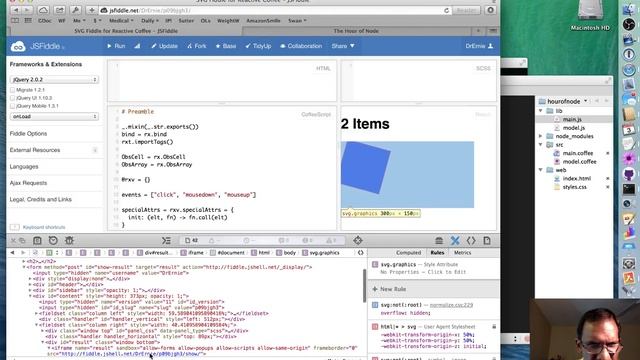The image size is (640, 360).
Task: Show Top Sites grid icon
Action: pos(28,20)
